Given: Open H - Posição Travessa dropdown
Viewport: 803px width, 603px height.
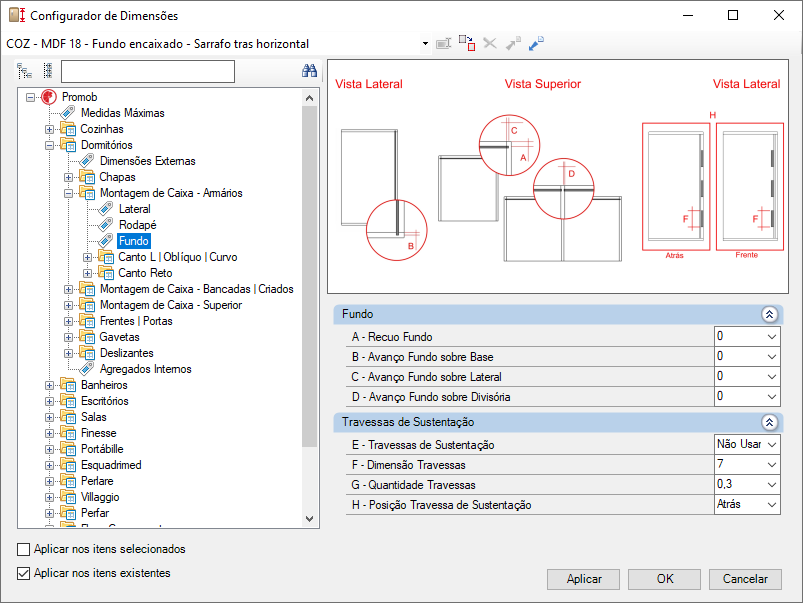Looking at the screenshot, I should 772,505.
